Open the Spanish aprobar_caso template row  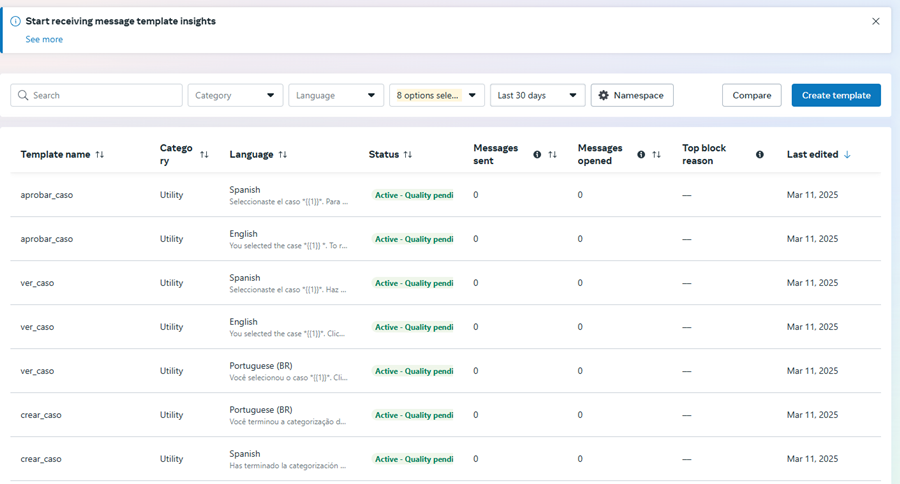click(47, 195)
